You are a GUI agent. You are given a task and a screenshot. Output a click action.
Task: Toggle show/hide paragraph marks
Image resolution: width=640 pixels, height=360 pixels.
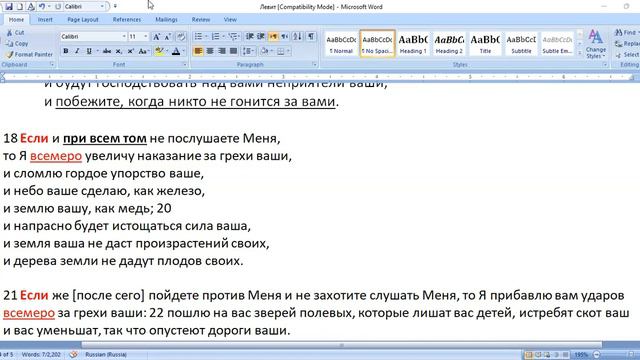pos(311,37)
